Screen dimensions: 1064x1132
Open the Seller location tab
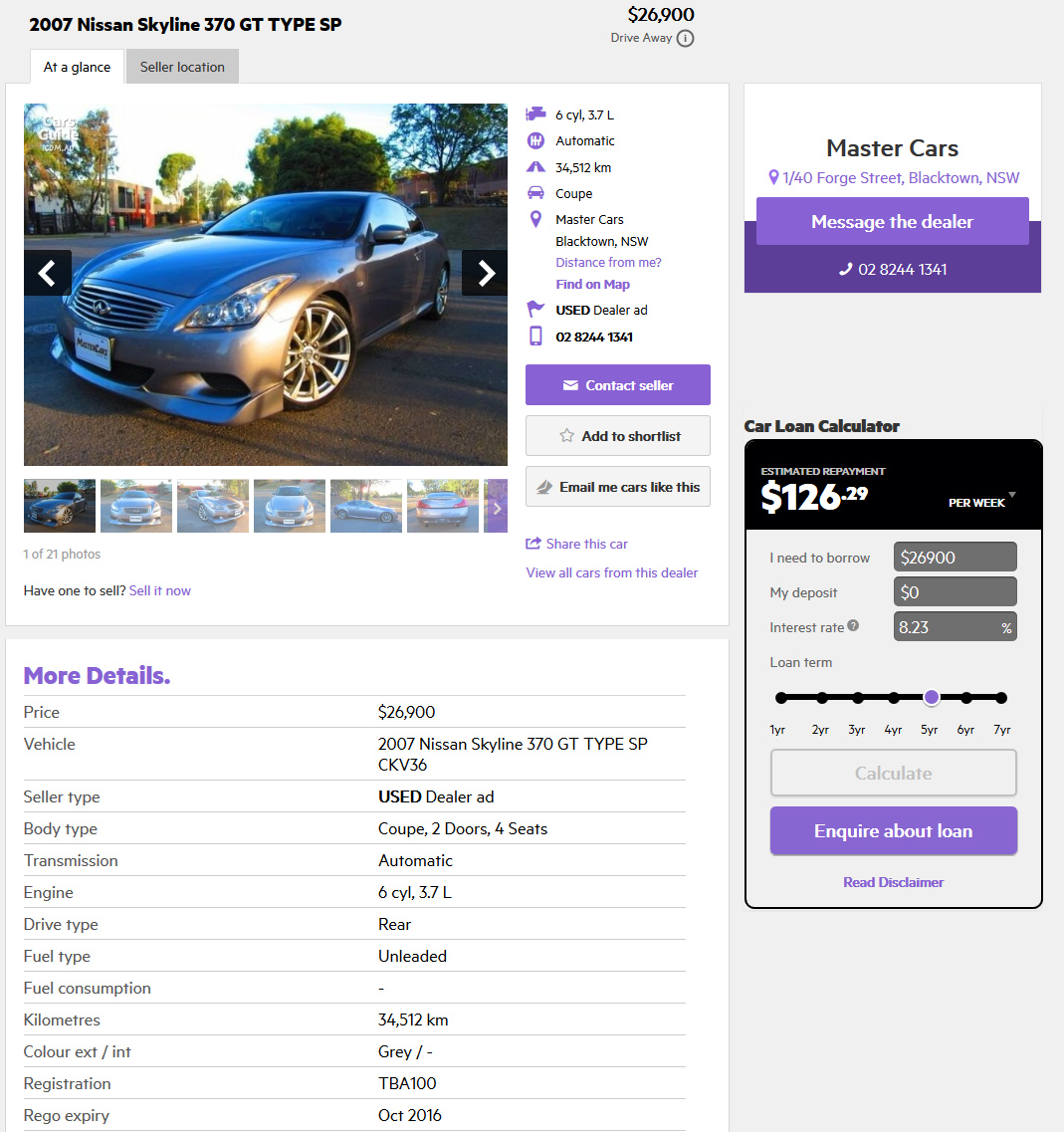tap(182, 67)
